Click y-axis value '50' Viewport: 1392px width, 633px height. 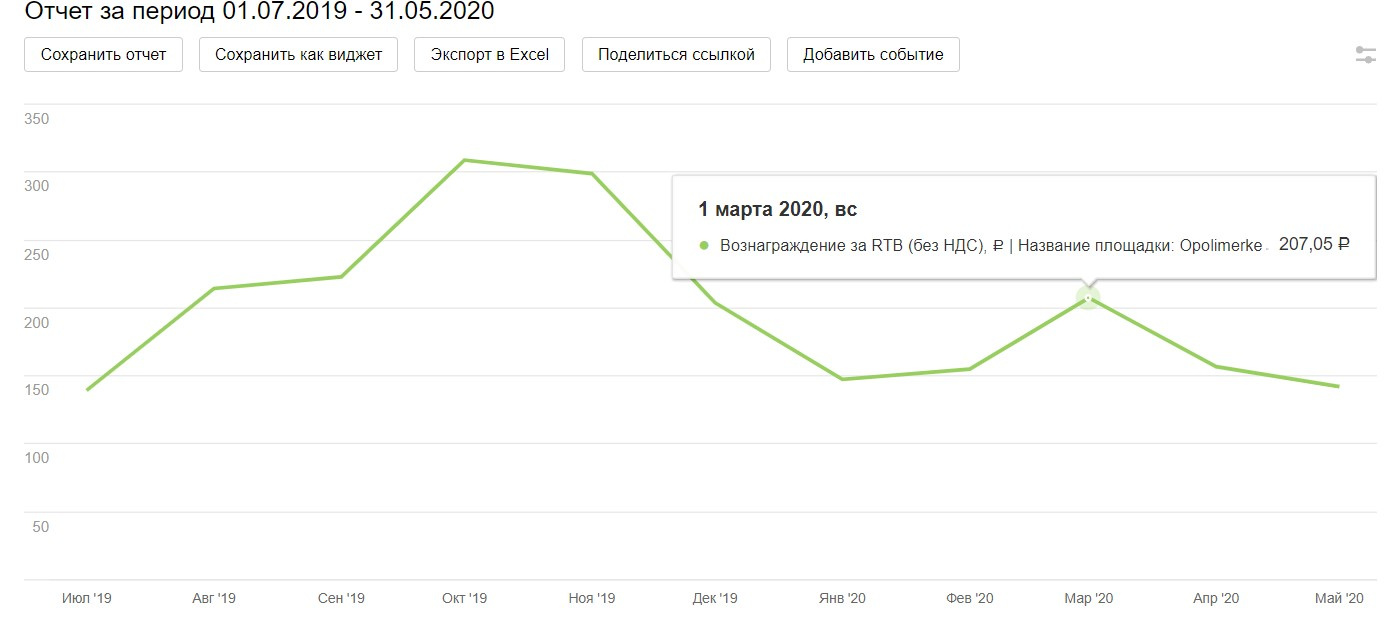40,526
